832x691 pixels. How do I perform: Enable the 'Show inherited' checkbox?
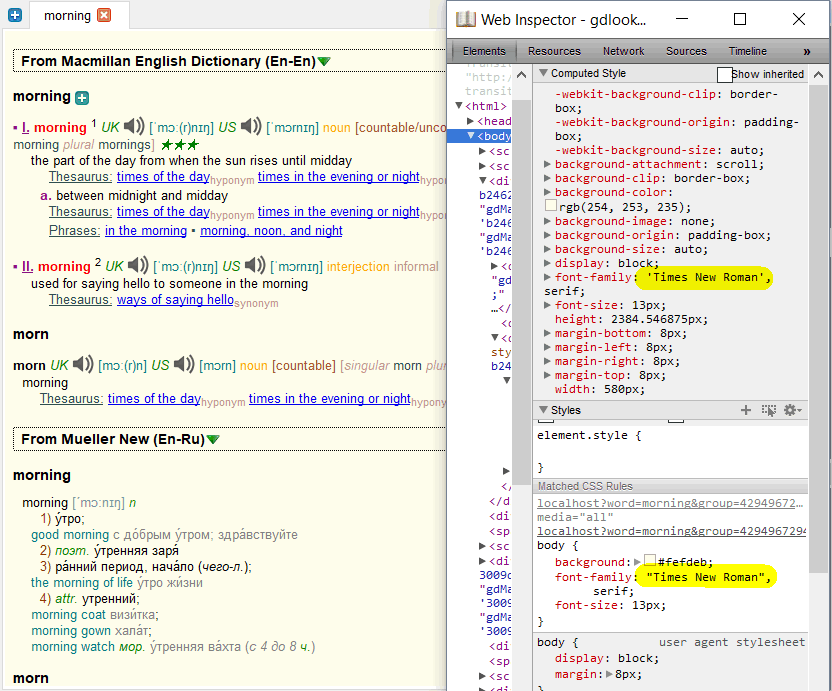pyautogui.click(x=725, y=74)
